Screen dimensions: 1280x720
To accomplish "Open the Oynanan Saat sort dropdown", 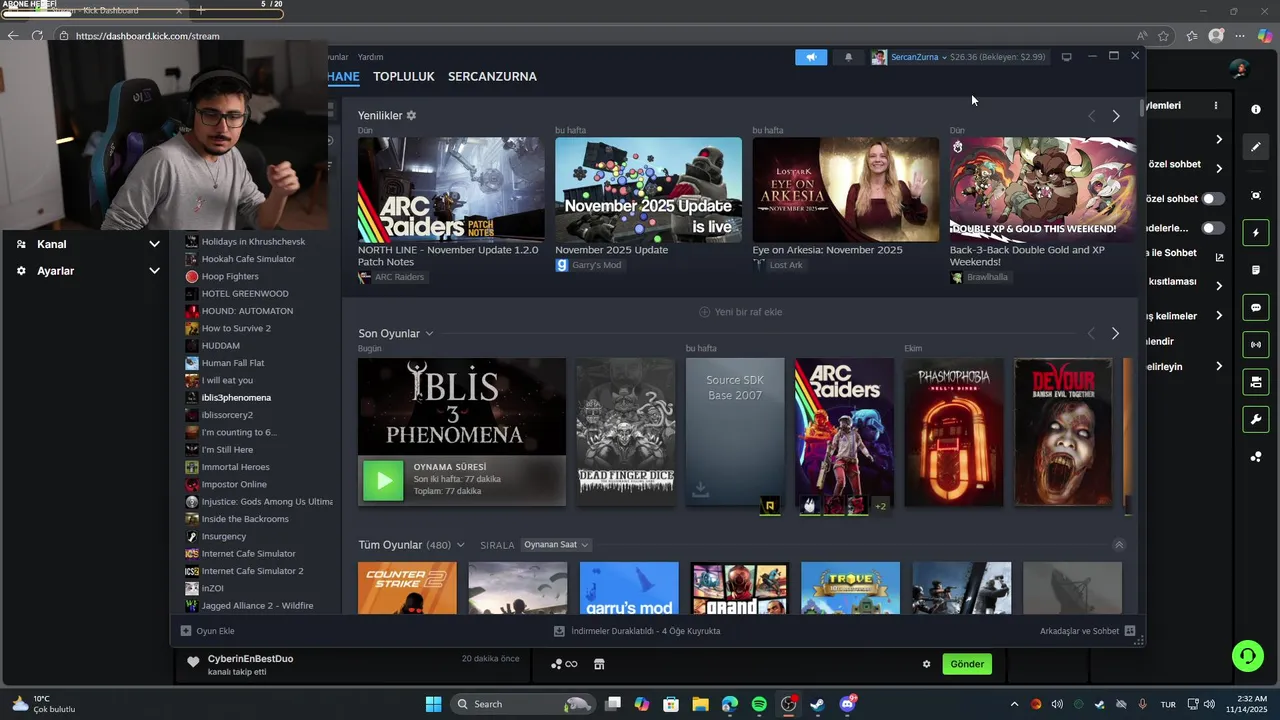I will [556, 545].
